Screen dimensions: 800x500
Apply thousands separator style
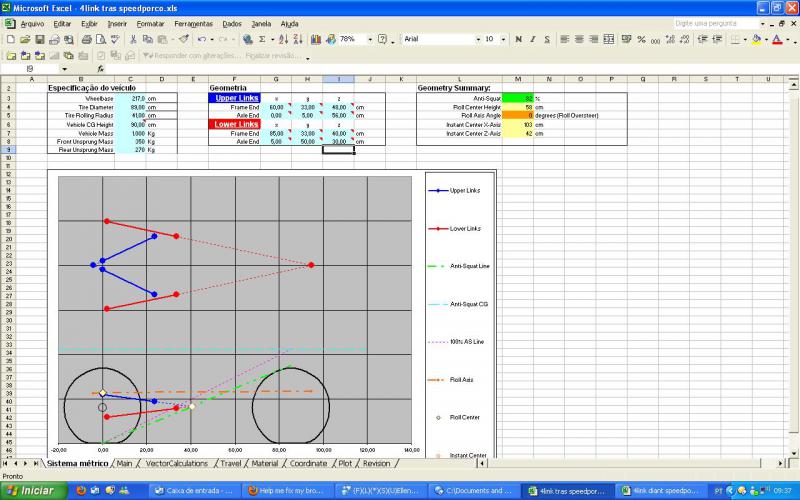click(x=656, y=39)
